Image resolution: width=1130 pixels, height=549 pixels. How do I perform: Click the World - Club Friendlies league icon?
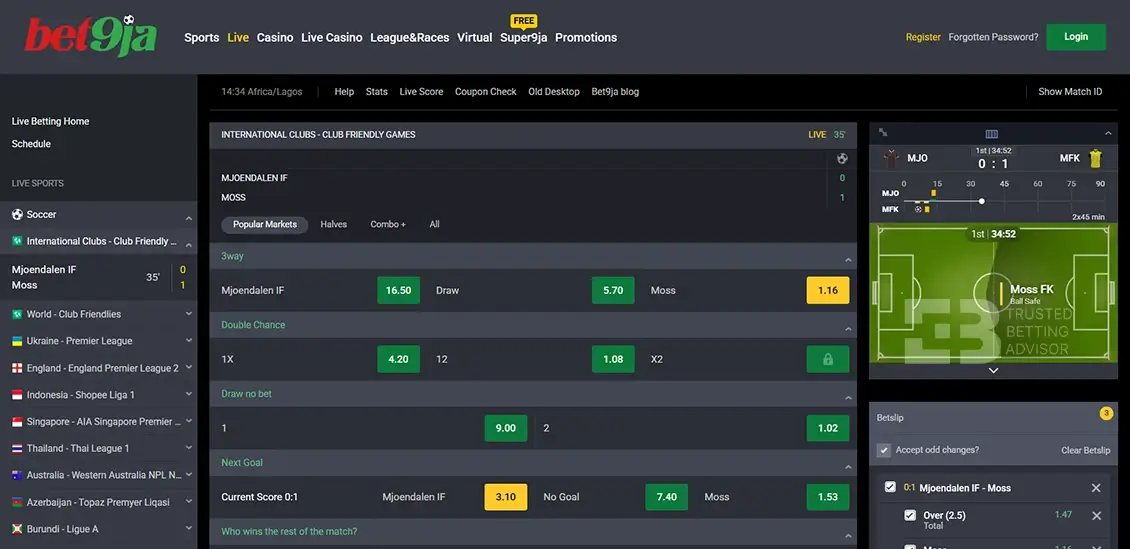(x=17, y=314)
